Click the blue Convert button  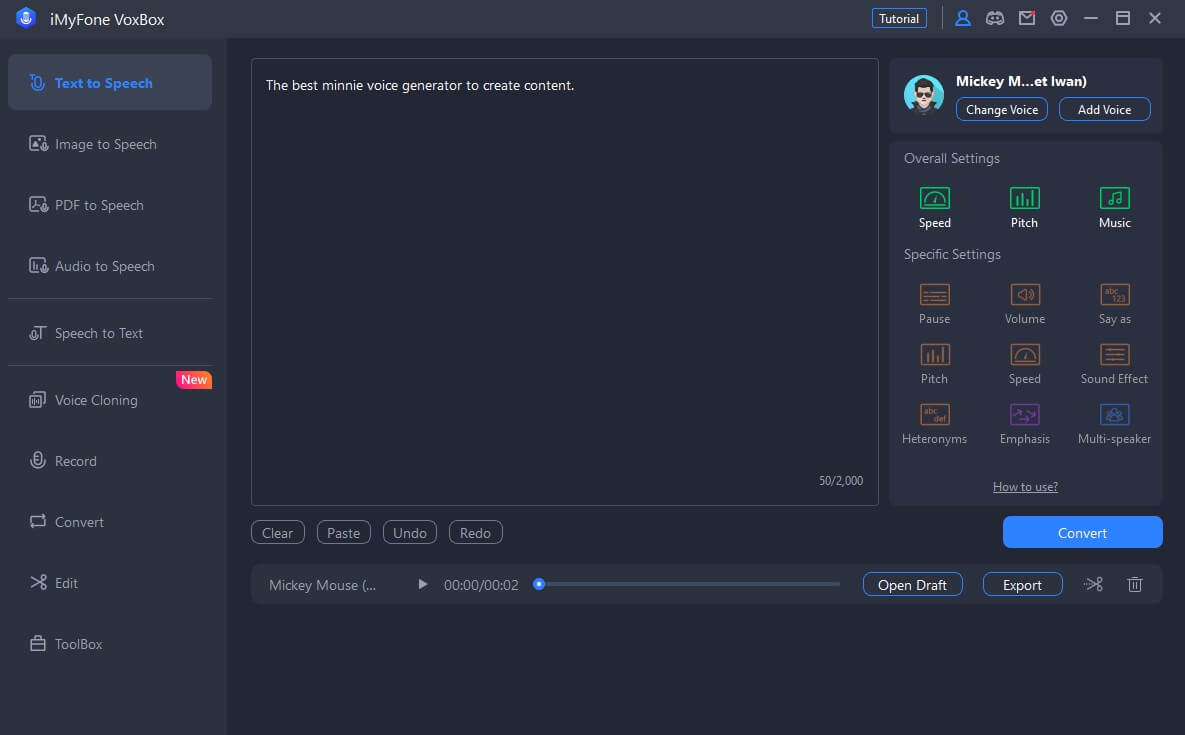(1082, 533)
